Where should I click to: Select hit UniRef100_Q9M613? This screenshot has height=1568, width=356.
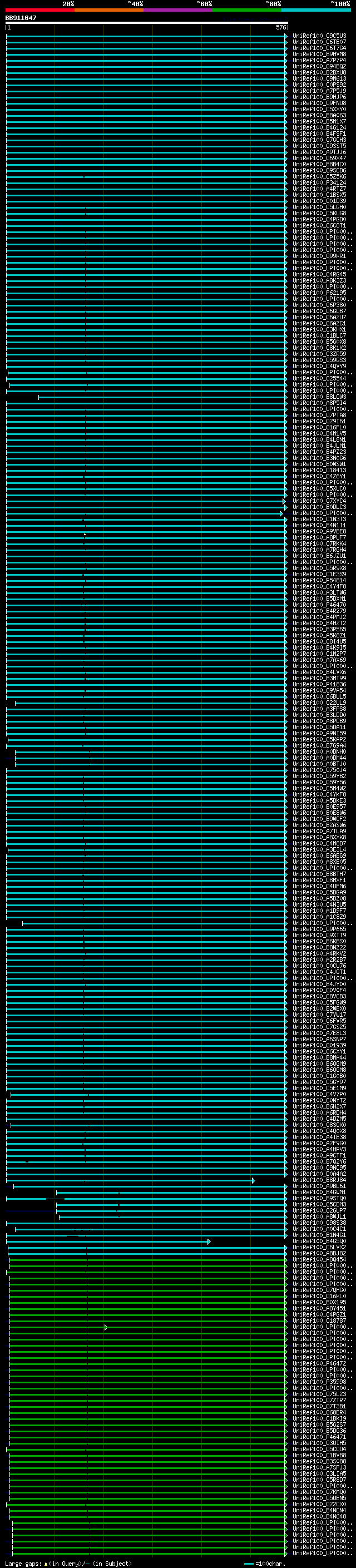coord(319,78)
